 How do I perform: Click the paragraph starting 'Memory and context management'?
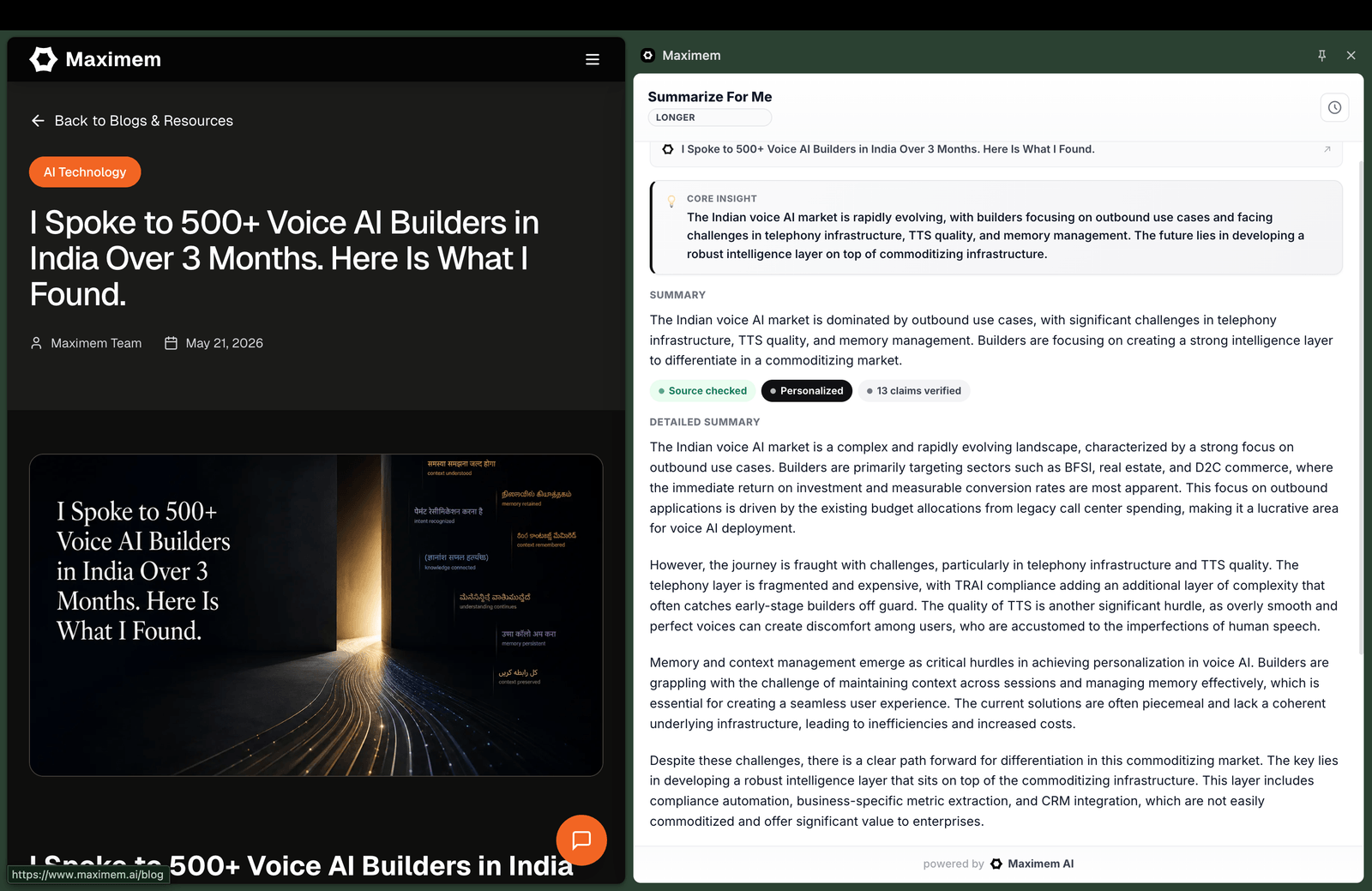(989, 693)
